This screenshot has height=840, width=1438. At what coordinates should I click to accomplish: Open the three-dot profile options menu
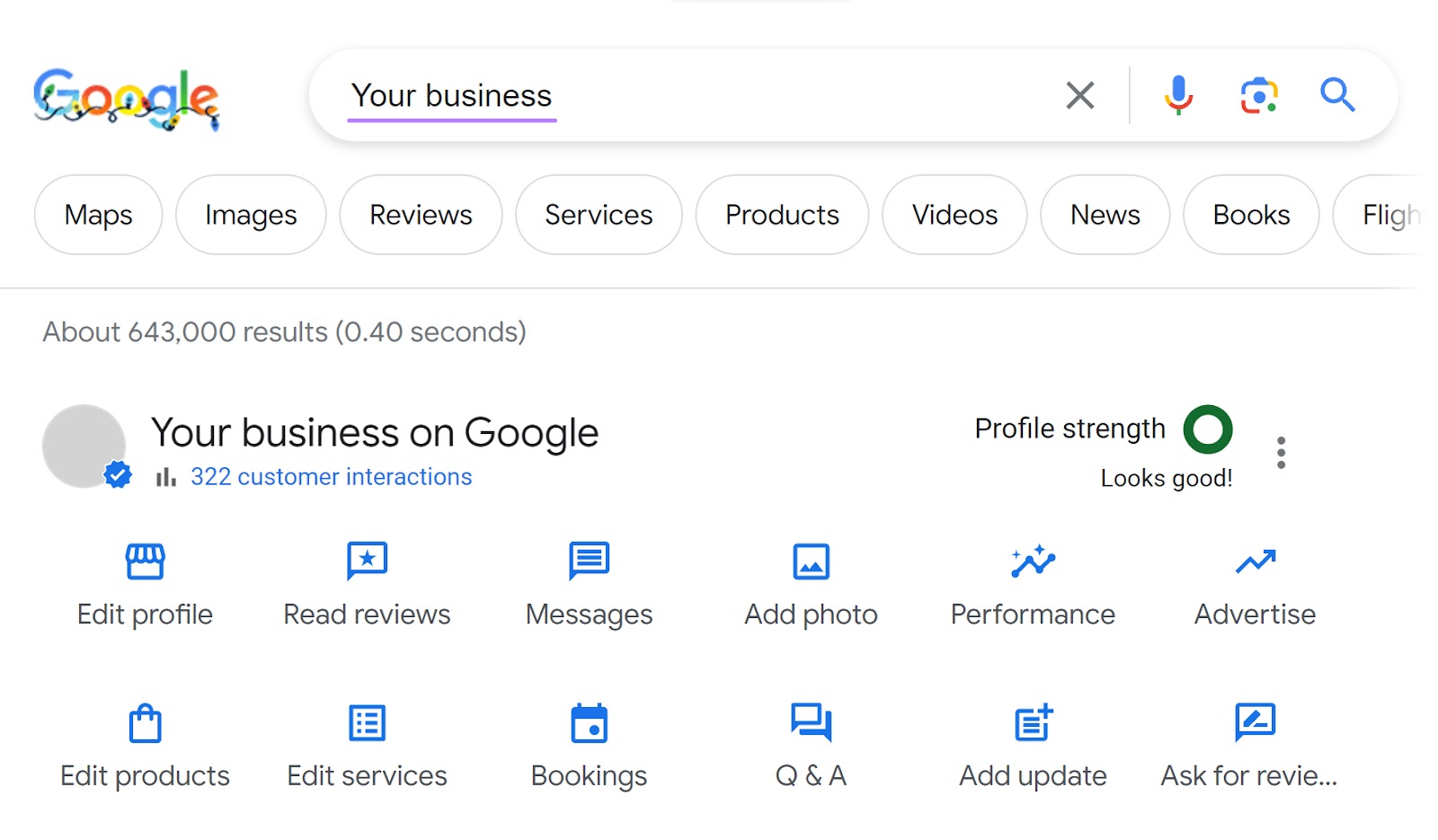pos(1280,454)
